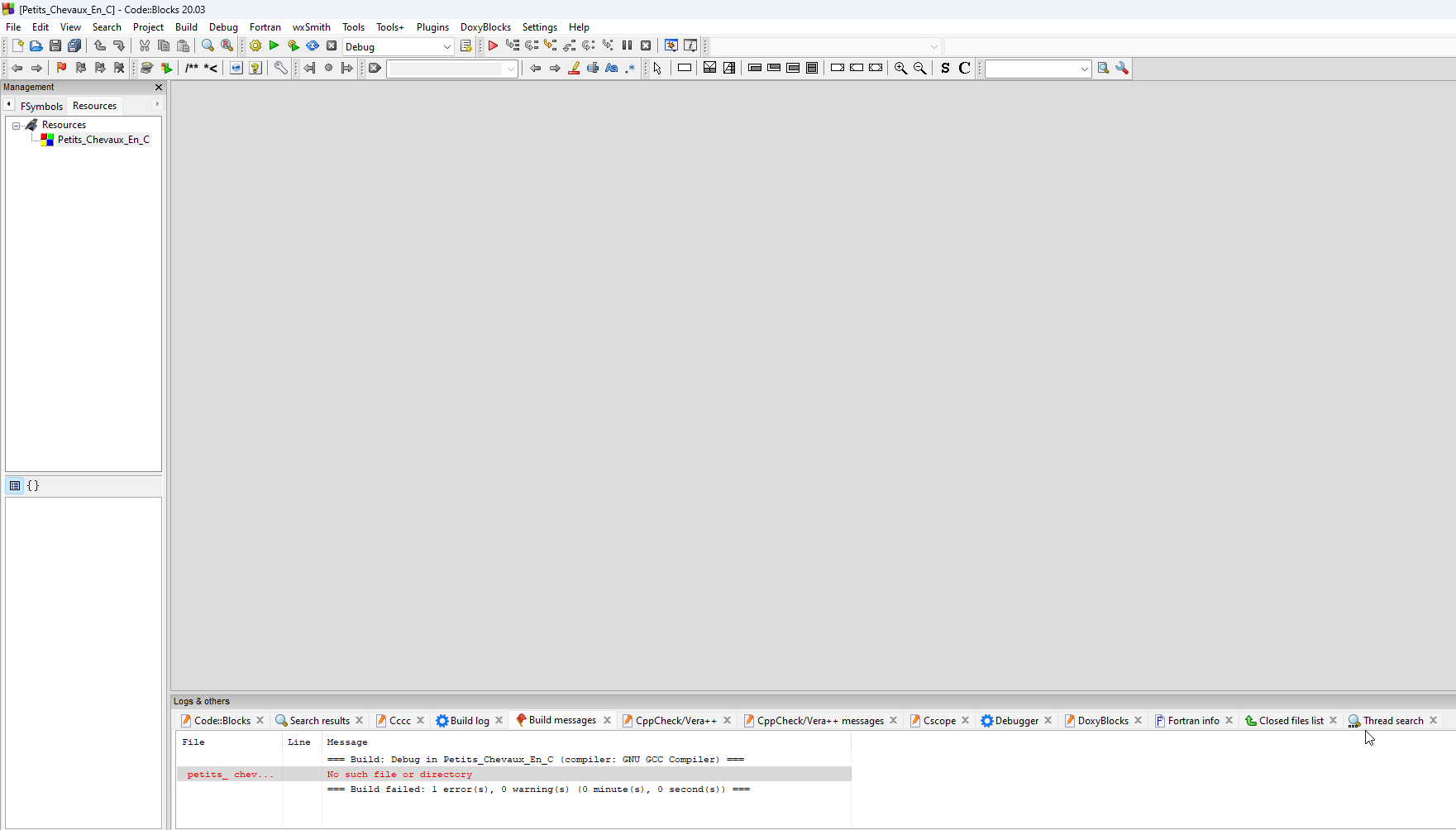Save all open files
Screen dimensions: 1456x830
pos(74,45)
